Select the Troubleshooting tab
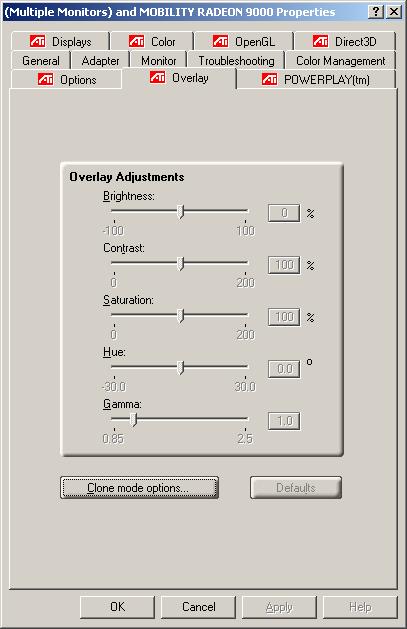 tap(236, 61)
